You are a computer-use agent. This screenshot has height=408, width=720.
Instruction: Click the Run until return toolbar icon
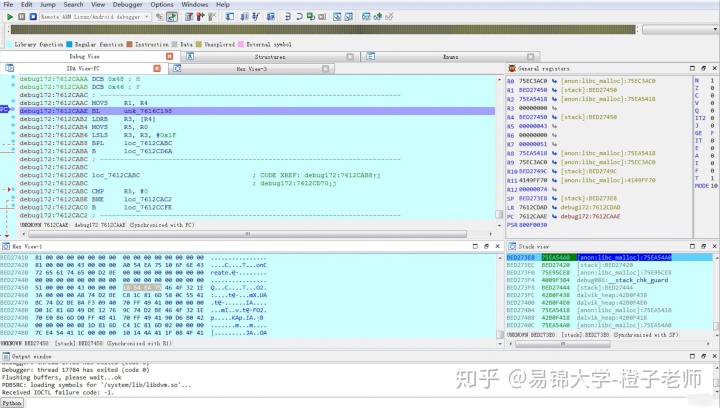point(256,17)
